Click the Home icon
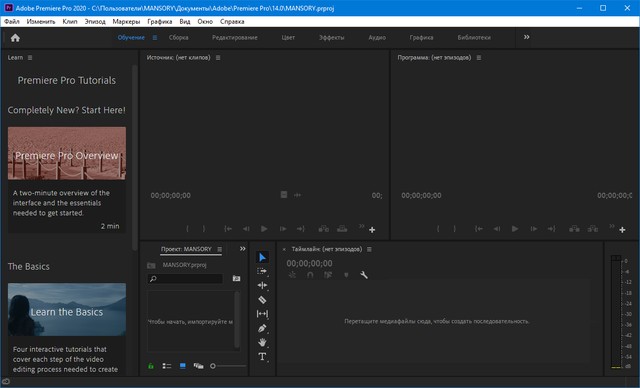 (15, 38)
